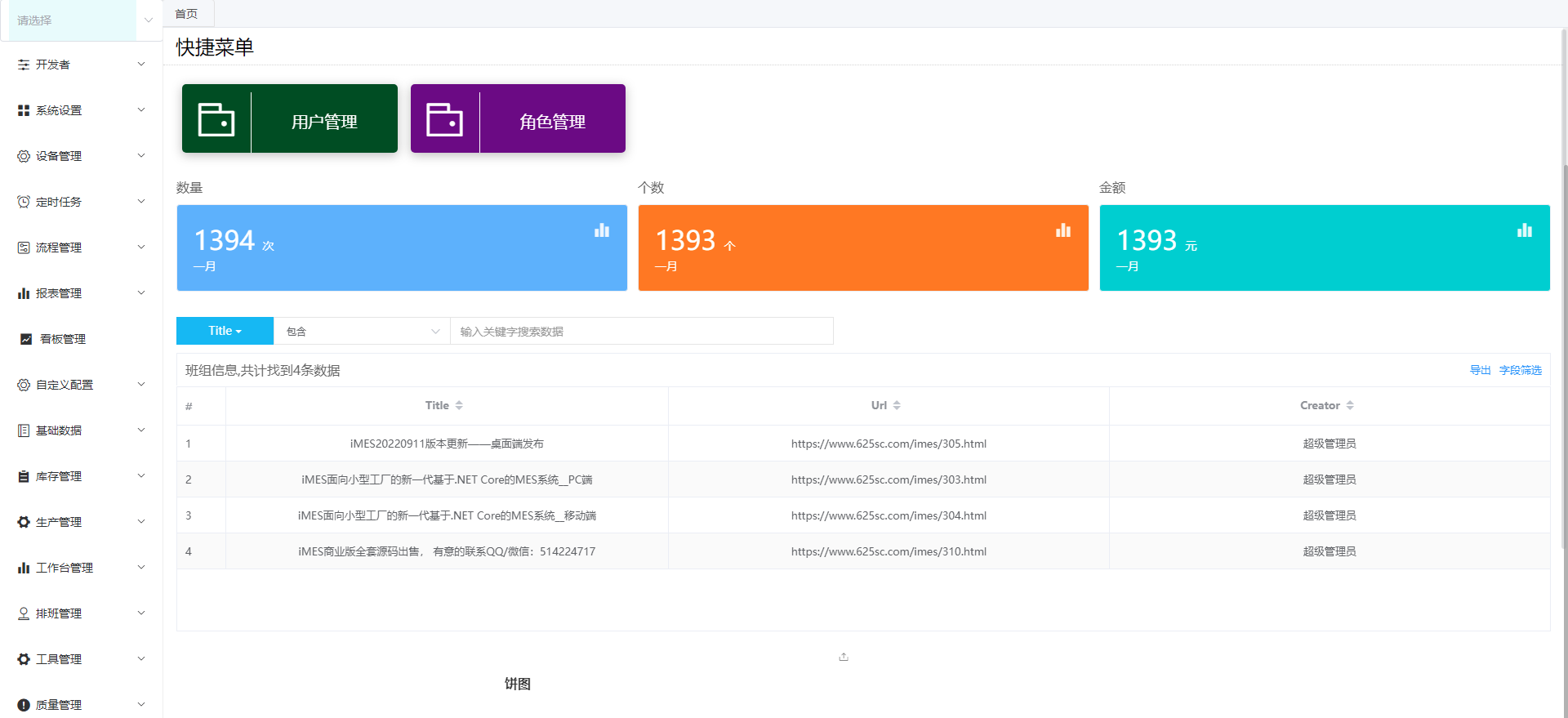Sort table by Title column arrows
Screen dimensions: 1568x718
coord(459,405)
